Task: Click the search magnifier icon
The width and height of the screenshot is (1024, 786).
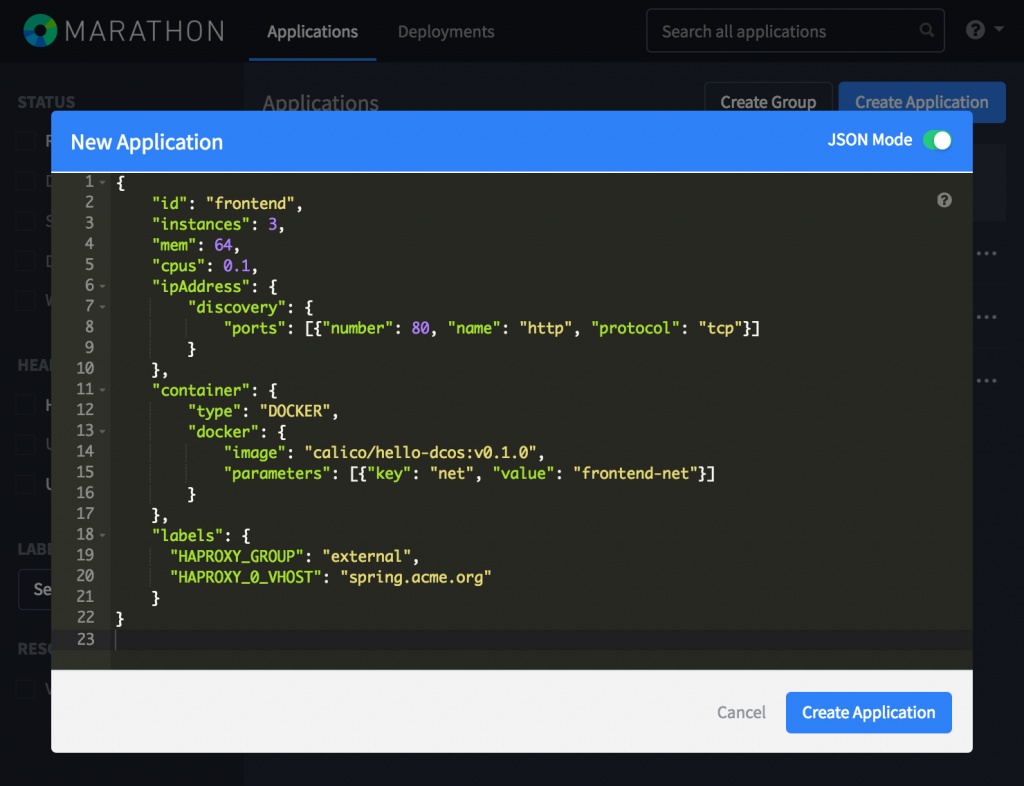Action: point(926,30)
